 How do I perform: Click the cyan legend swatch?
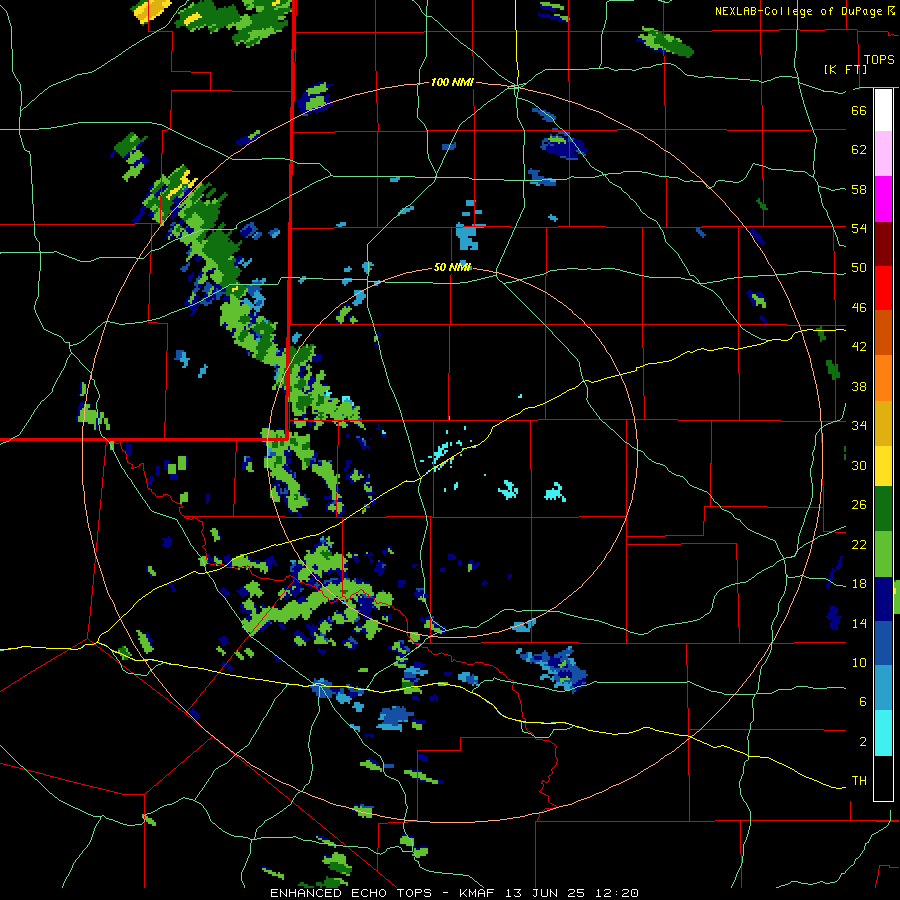tap(883, 733)
